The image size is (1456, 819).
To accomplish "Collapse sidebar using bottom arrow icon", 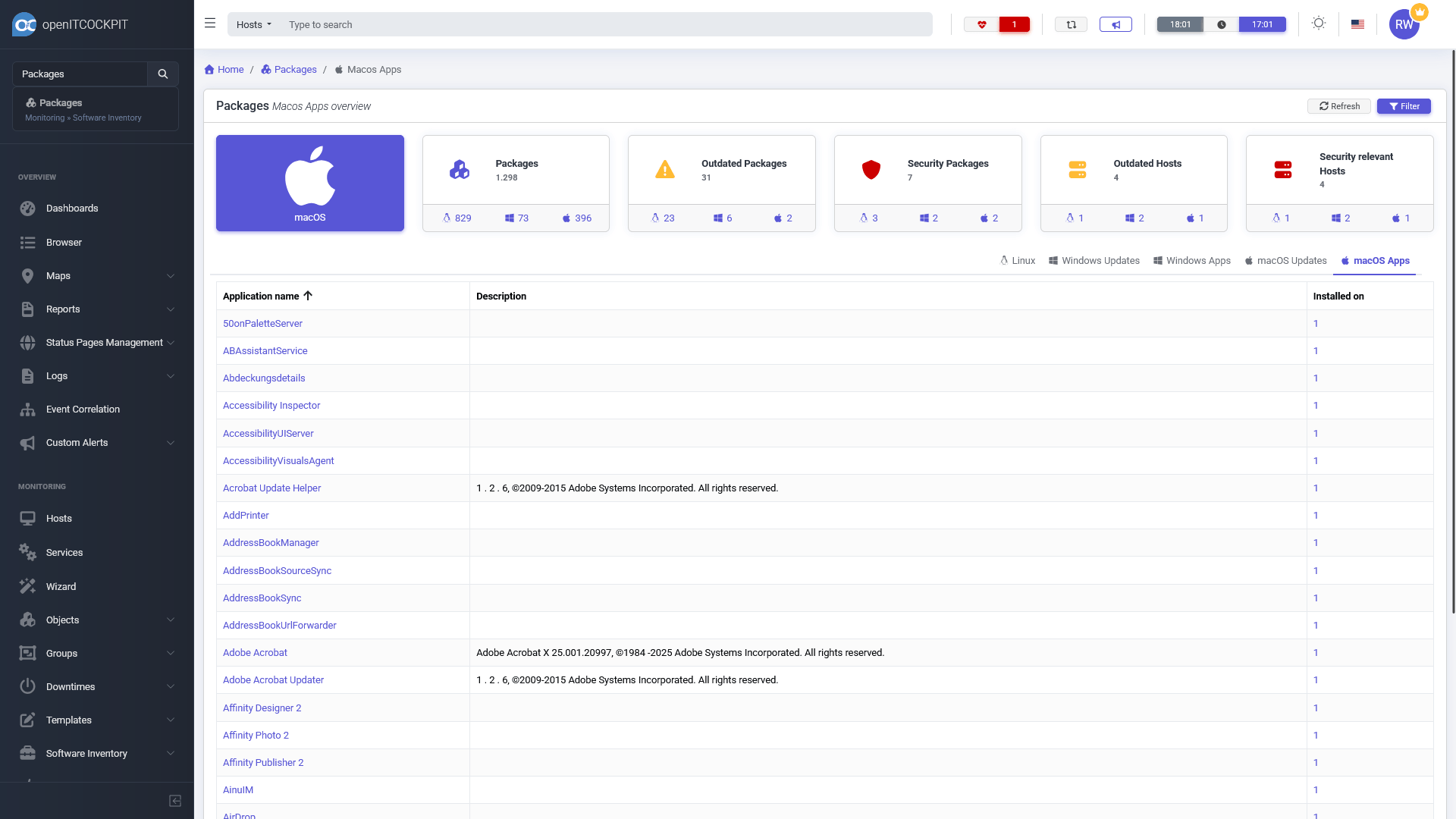I will pos(175,801).
